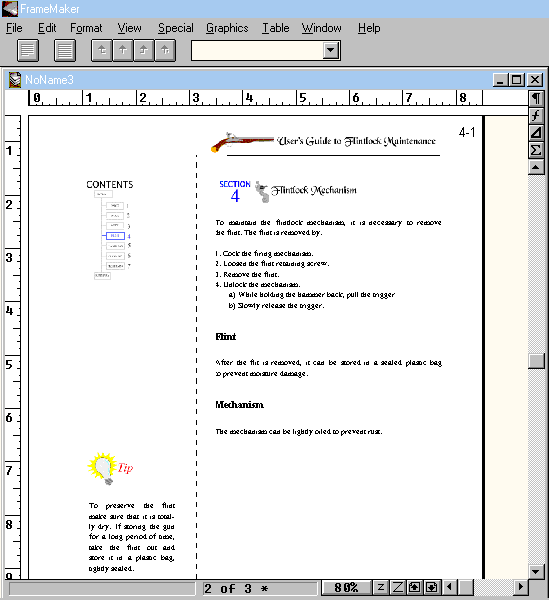The width and height of the screenshot is (549, 600).
Task: Open the Edit menu
Action: point(47,28)
